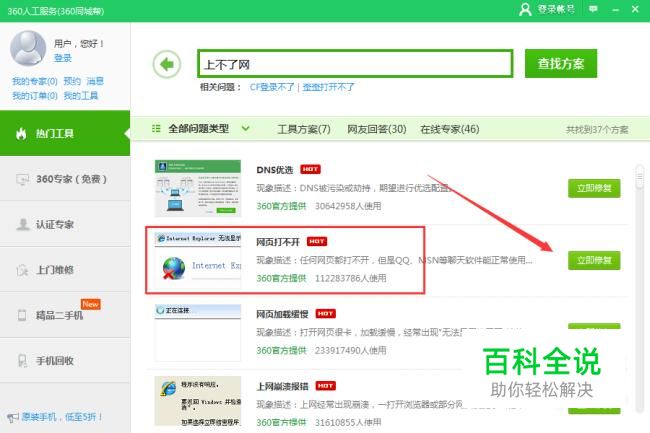The height and width of the screenshot is (433, 650).
Task: Open 认证专家 in the sidebar
Action: click(65, 224)
